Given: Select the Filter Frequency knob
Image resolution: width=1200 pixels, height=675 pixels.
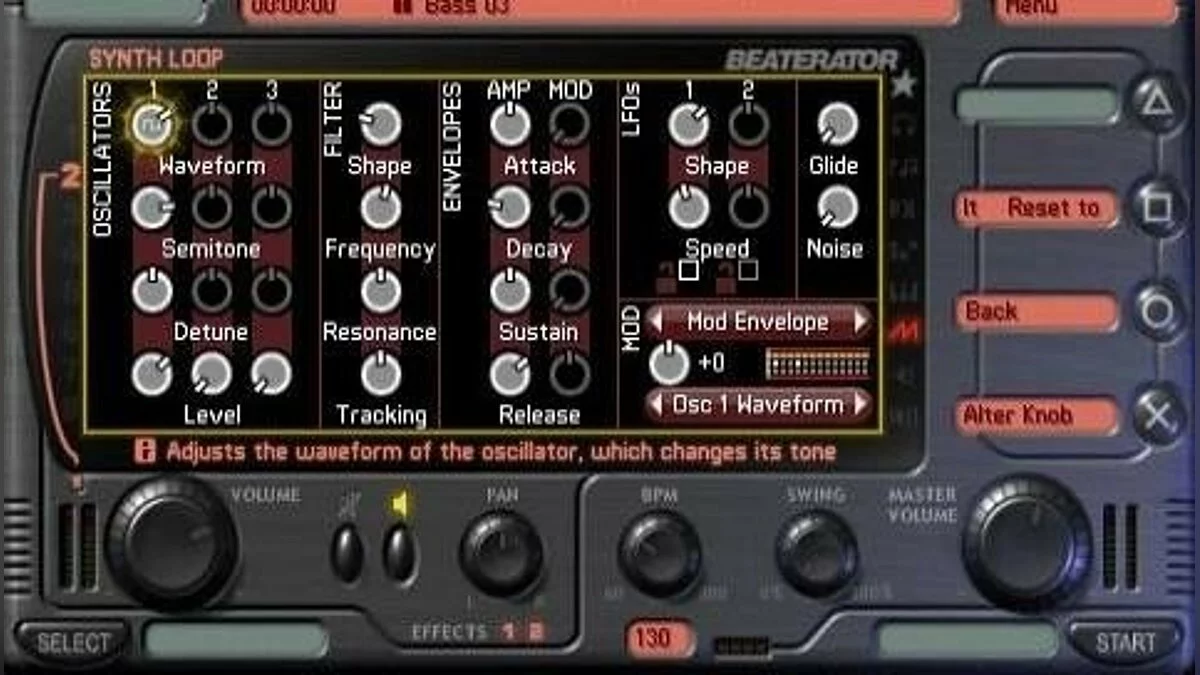Looking at the screenshot, I should [380, 207].
